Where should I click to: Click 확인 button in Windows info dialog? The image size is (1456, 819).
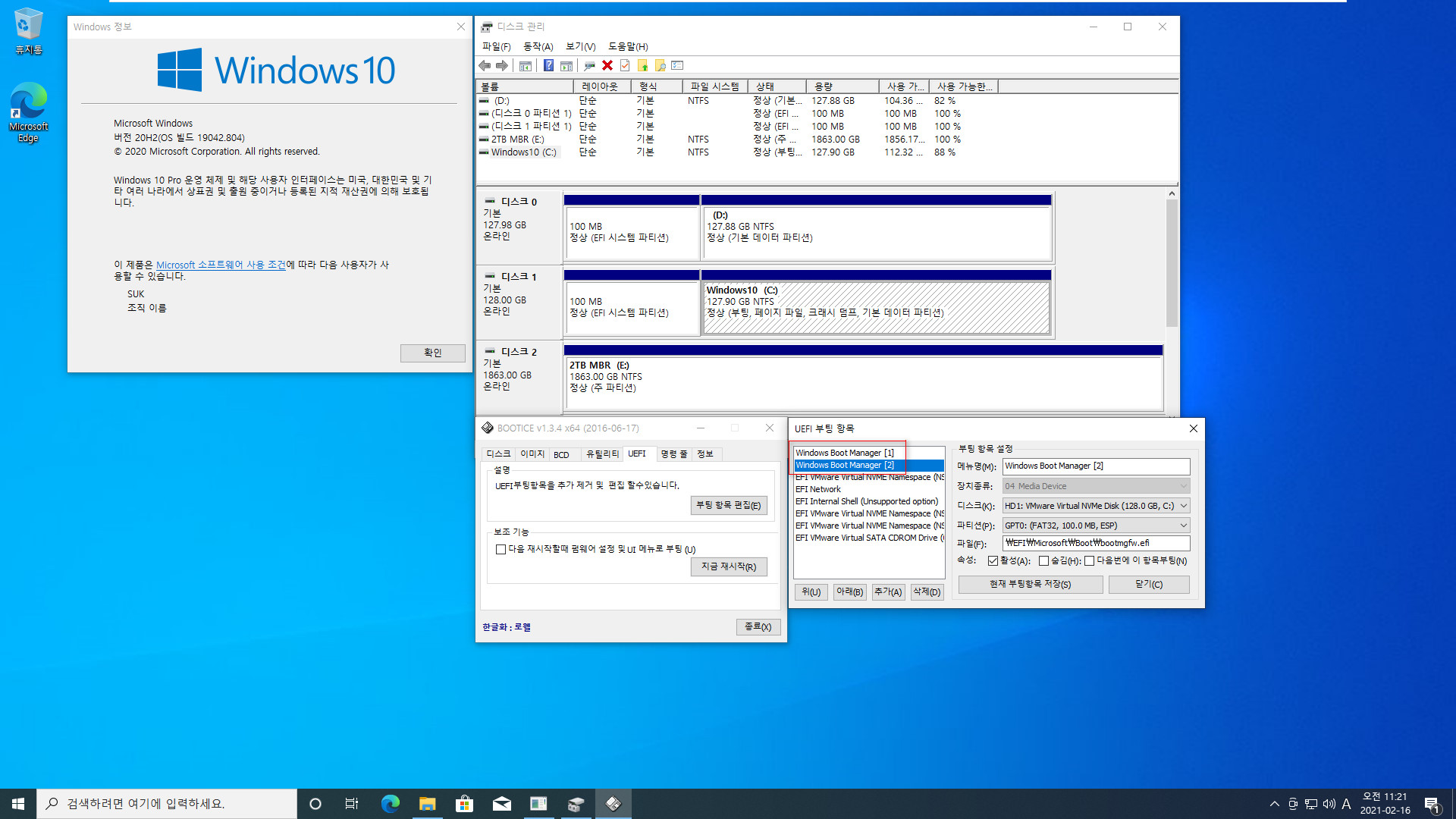[432, 353]
